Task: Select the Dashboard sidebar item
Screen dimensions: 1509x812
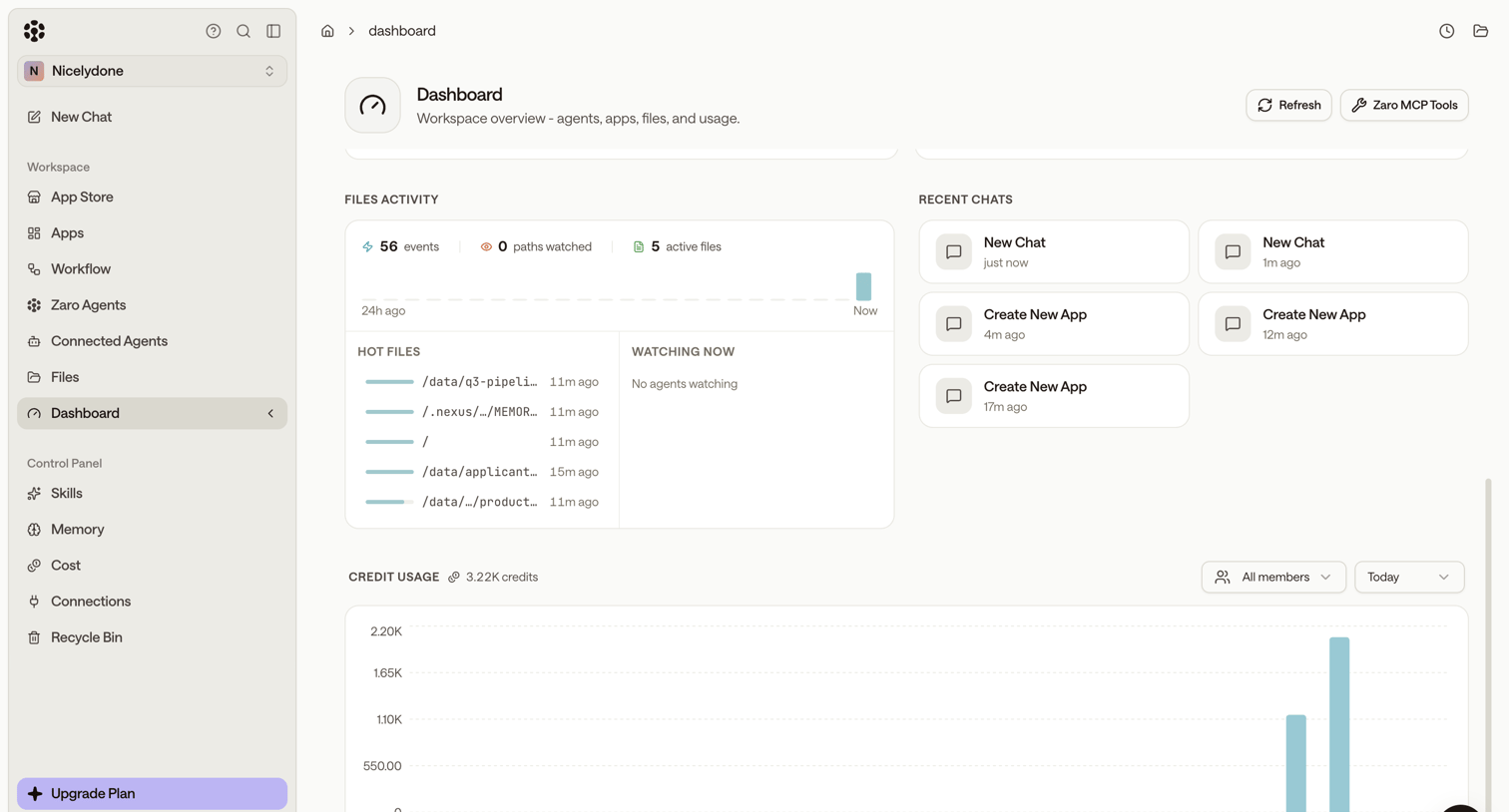Action: (152, 413)
